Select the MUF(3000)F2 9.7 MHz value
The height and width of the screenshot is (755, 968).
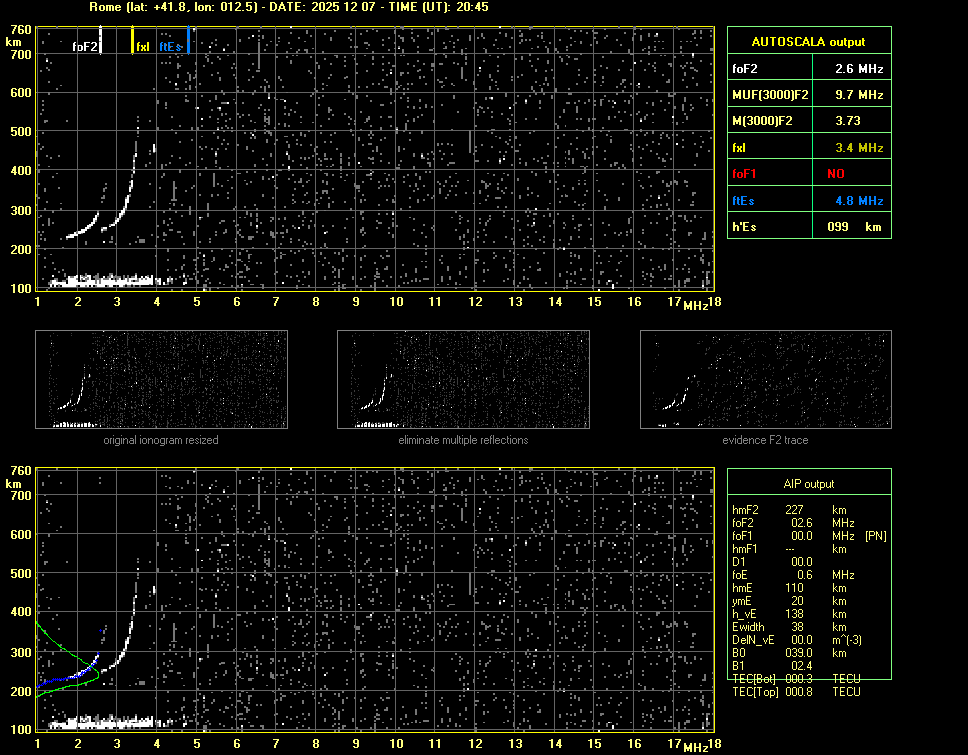pos(859,95)
